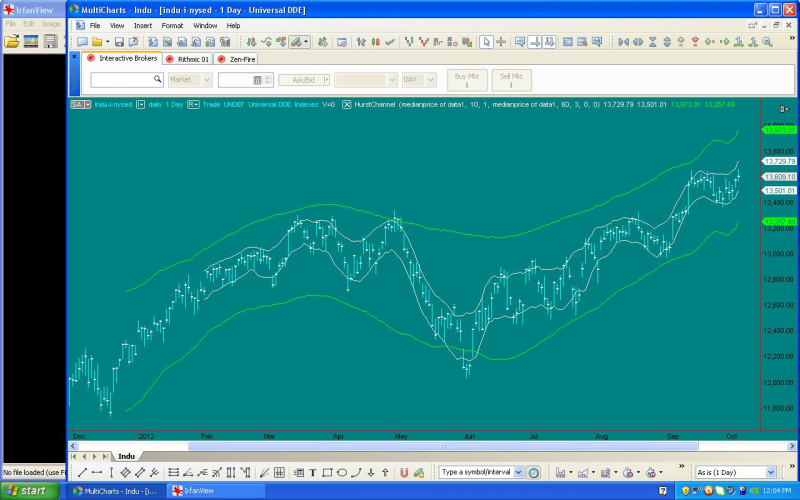Select the arrow up drawing tool
800x500 pixels.
click(385, 472)
